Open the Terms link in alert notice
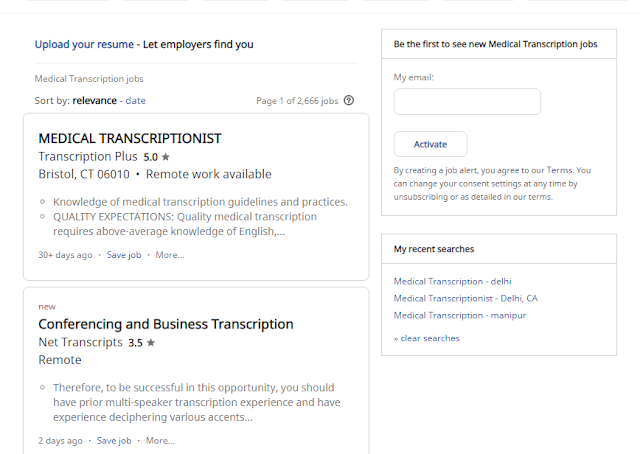The width and height of the screenshot is (640, 454). point(559,170)
